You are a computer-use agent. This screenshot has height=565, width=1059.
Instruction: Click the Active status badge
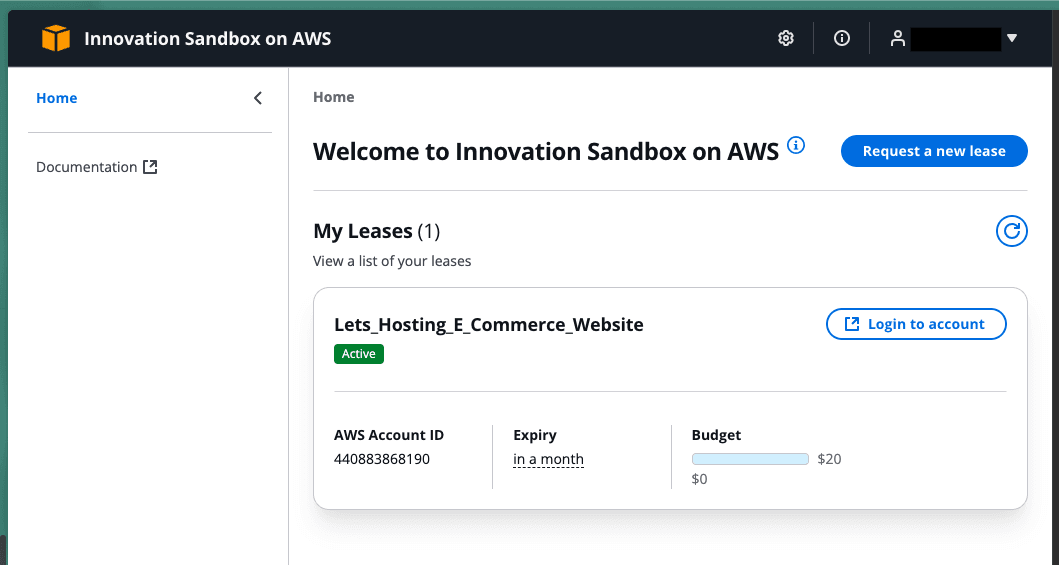click(359, 354)
